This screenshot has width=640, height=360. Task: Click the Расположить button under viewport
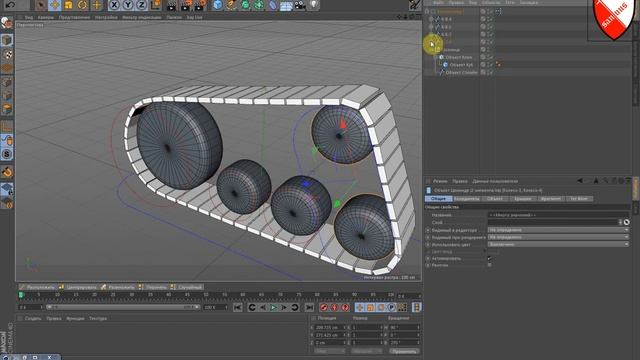(37, 287)
